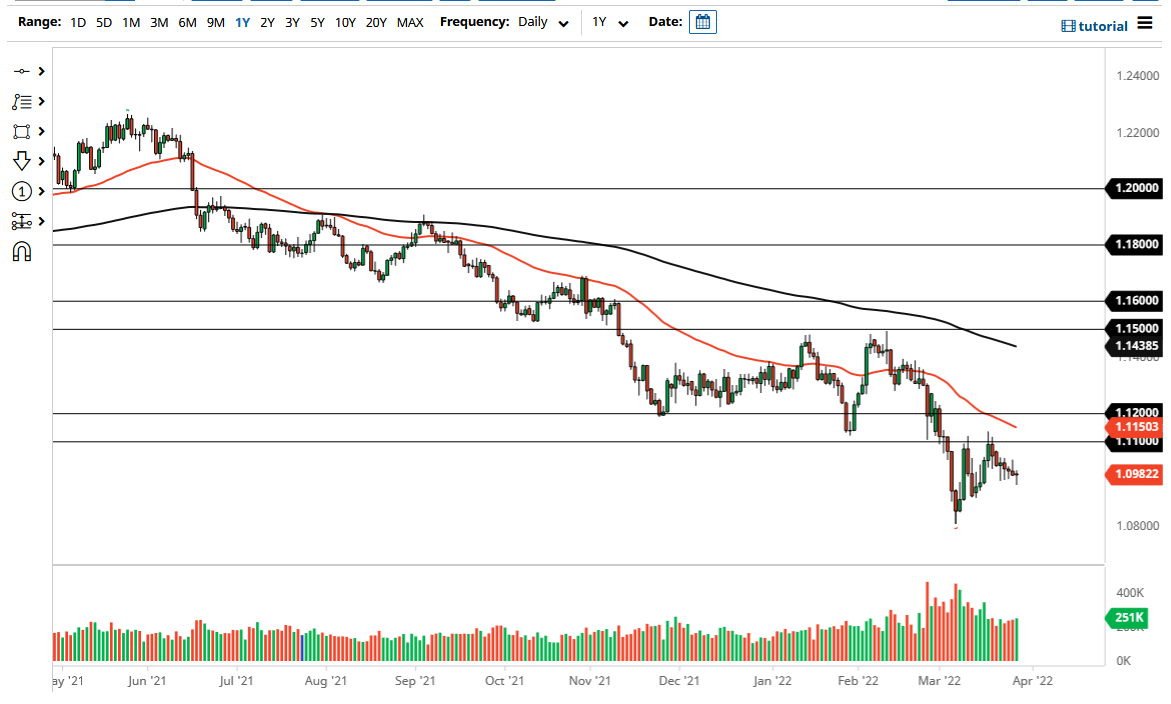Select the numbered callout tool
1171x704 pixels.
(22, 190)
